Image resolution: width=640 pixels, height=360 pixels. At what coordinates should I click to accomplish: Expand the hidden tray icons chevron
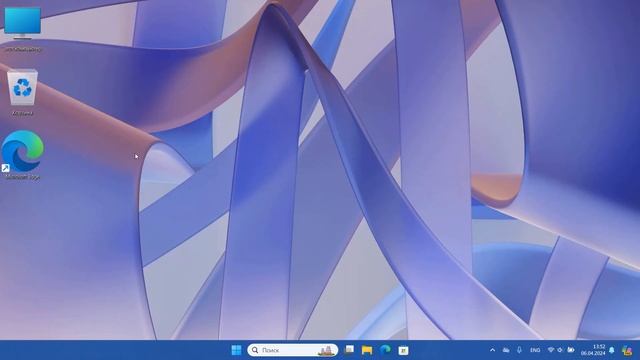click(492, 350)
